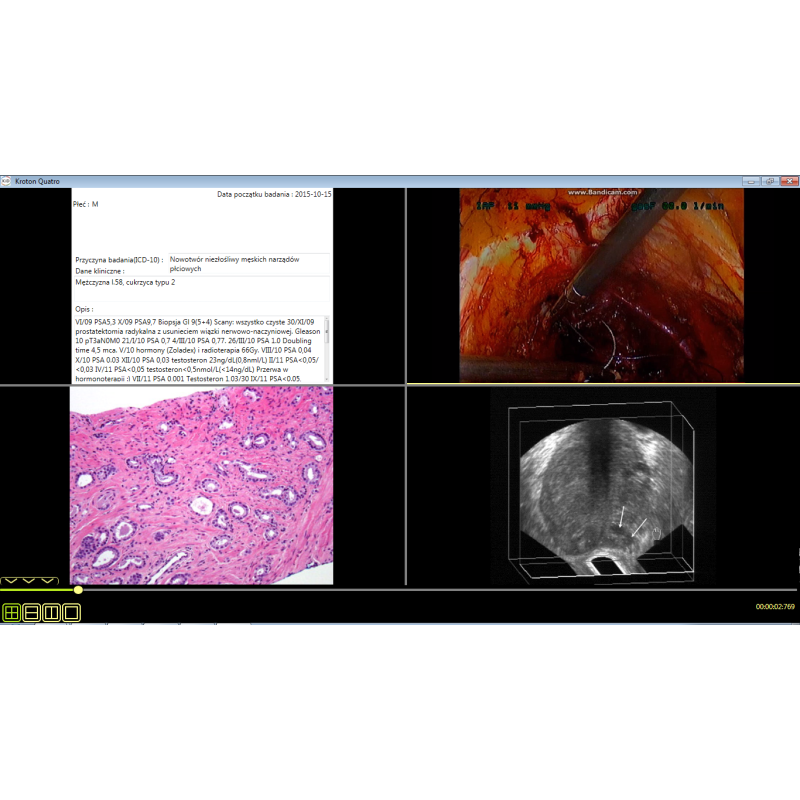Click the 'Kroton Quatro' window title
800x800 pixels.
[37, 181]
